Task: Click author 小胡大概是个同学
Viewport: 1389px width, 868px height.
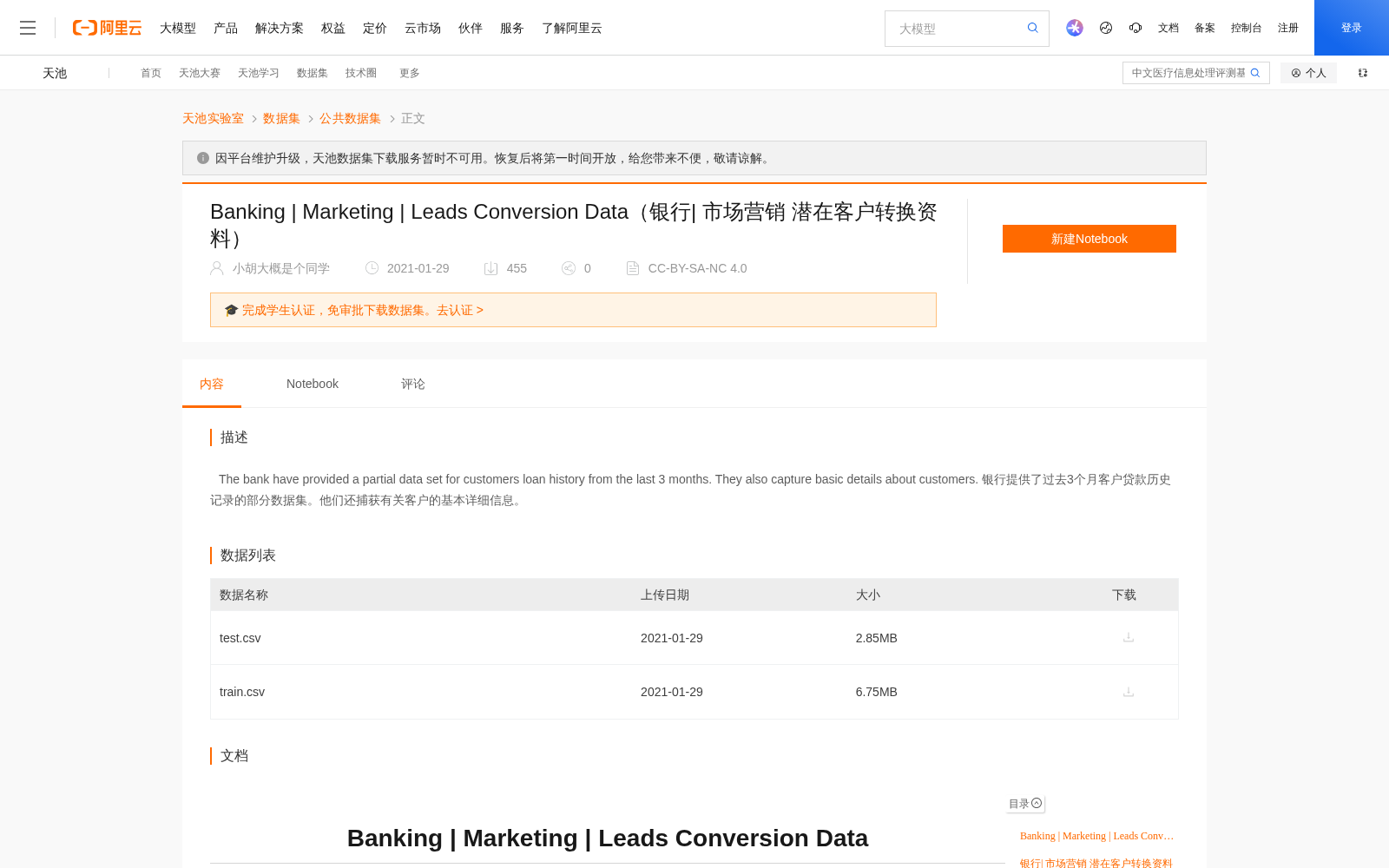Action: 281,268
